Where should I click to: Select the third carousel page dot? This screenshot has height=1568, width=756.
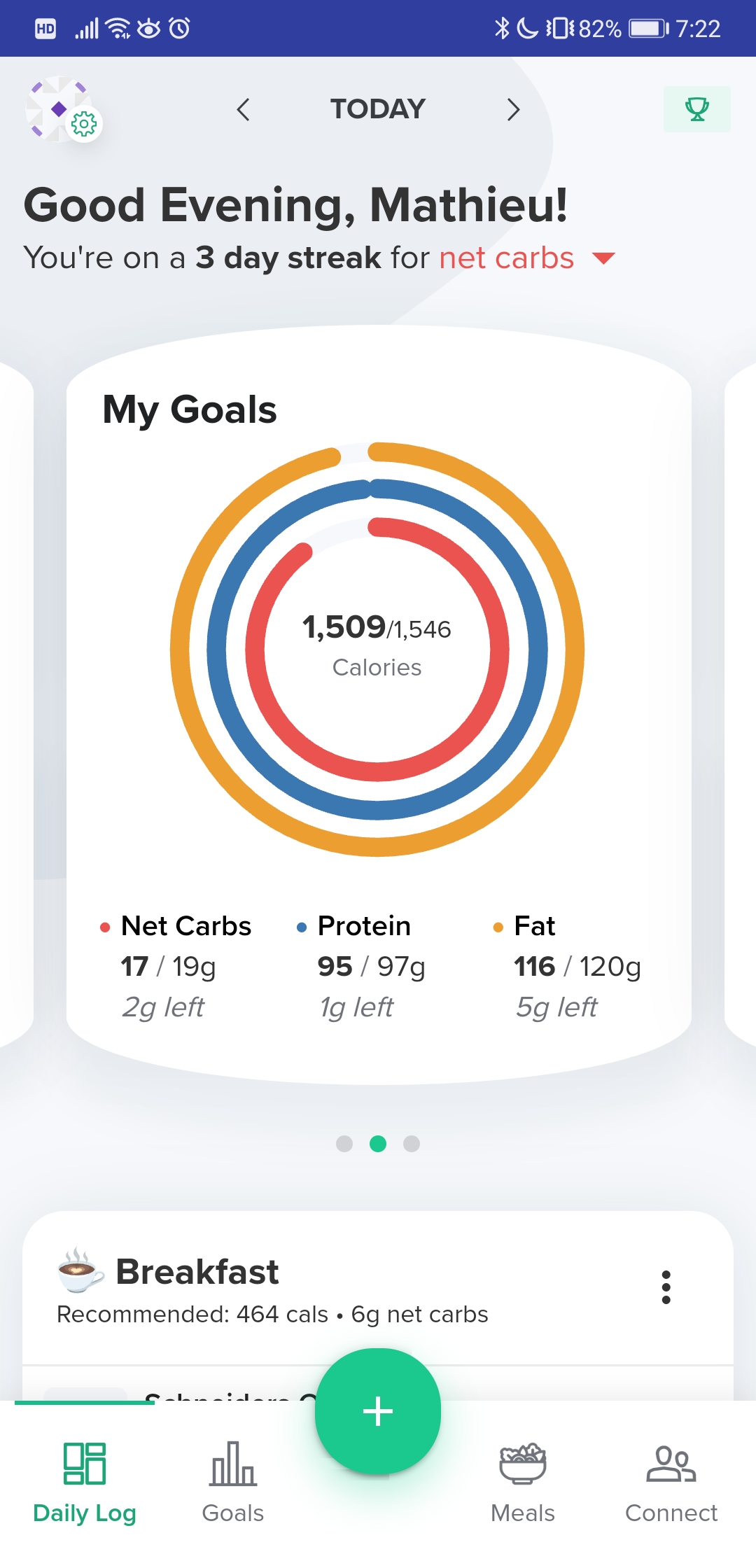coord(412,1143)
